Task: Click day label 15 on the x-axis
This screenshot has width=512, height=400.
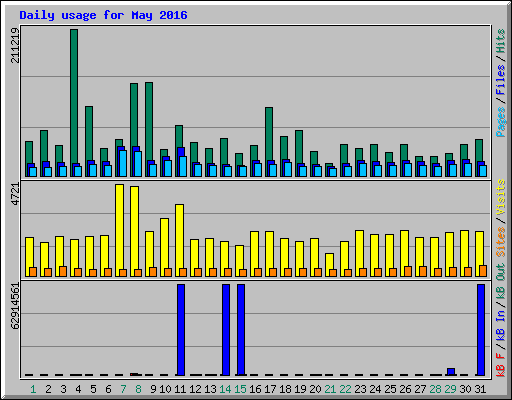Action: point(240,389)
